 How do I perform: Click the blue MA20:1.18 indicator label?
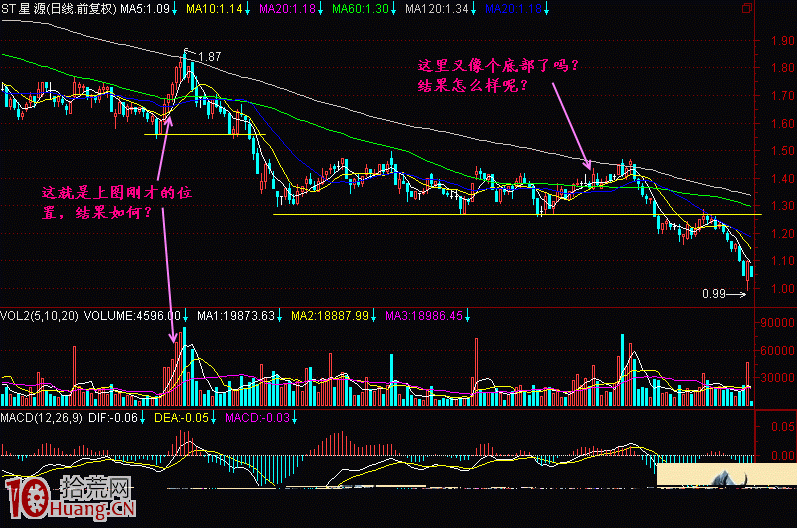(x=513, y=9)
